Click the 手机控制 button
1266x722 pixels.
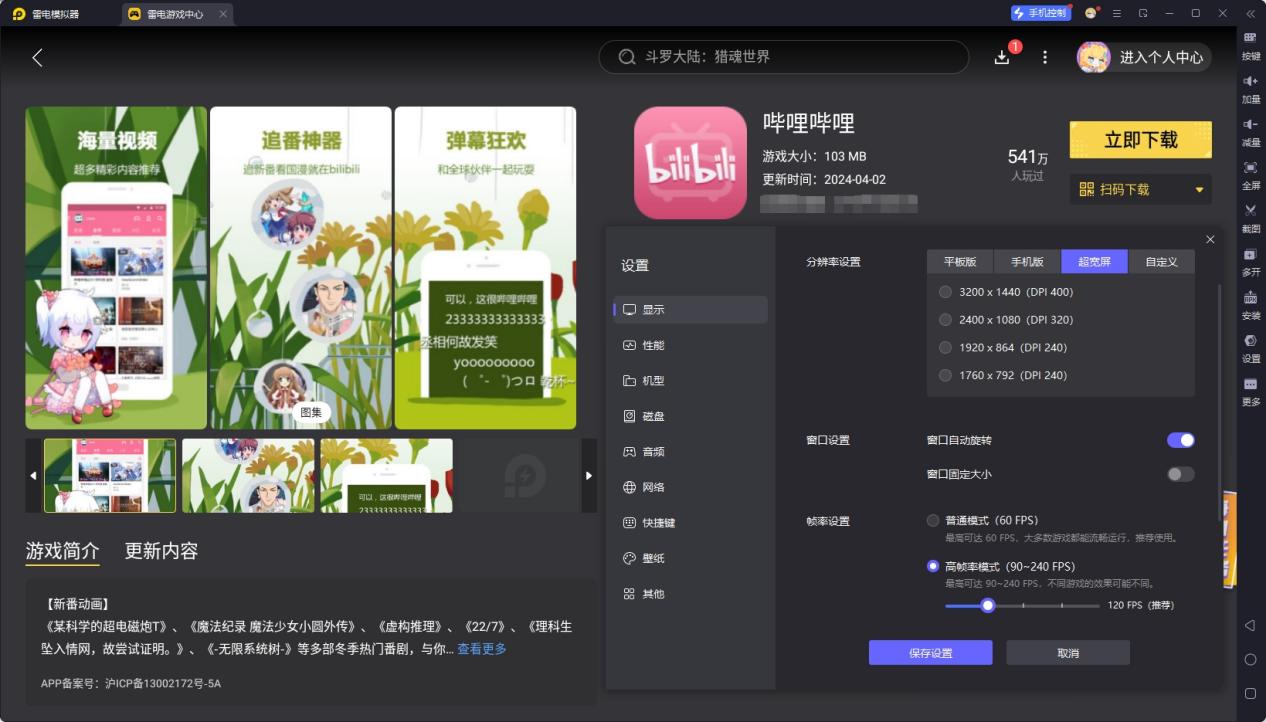(1040, 13)
